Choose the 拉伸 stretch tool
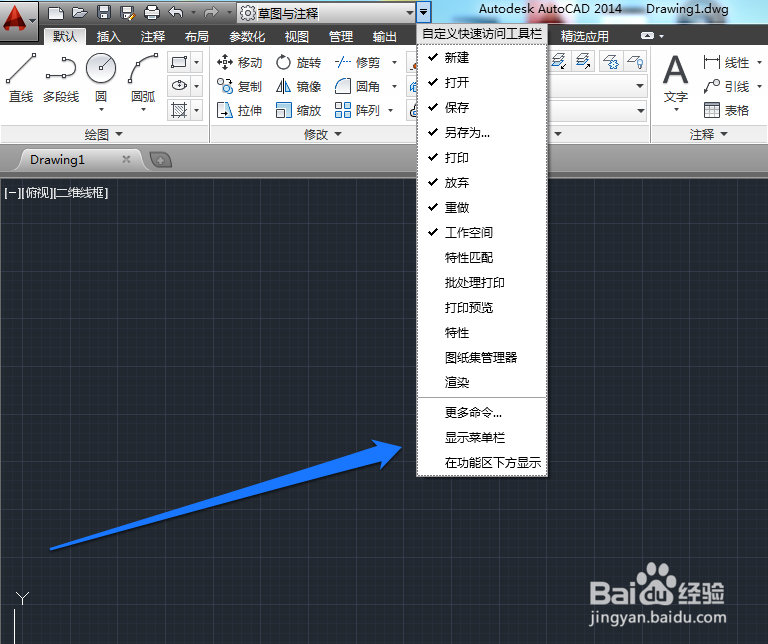 coord(240,111)
